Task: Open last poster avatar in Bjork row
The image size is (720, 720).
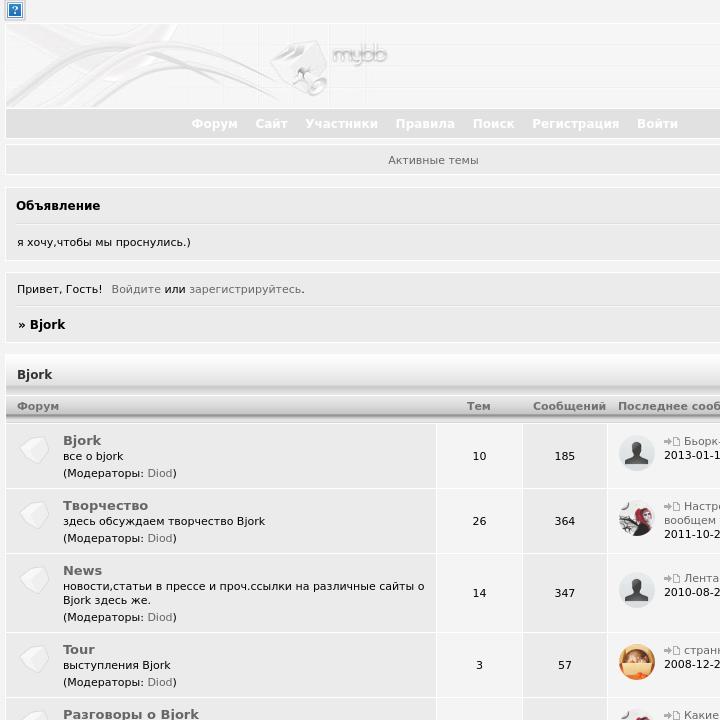Action: pos(636,453)
